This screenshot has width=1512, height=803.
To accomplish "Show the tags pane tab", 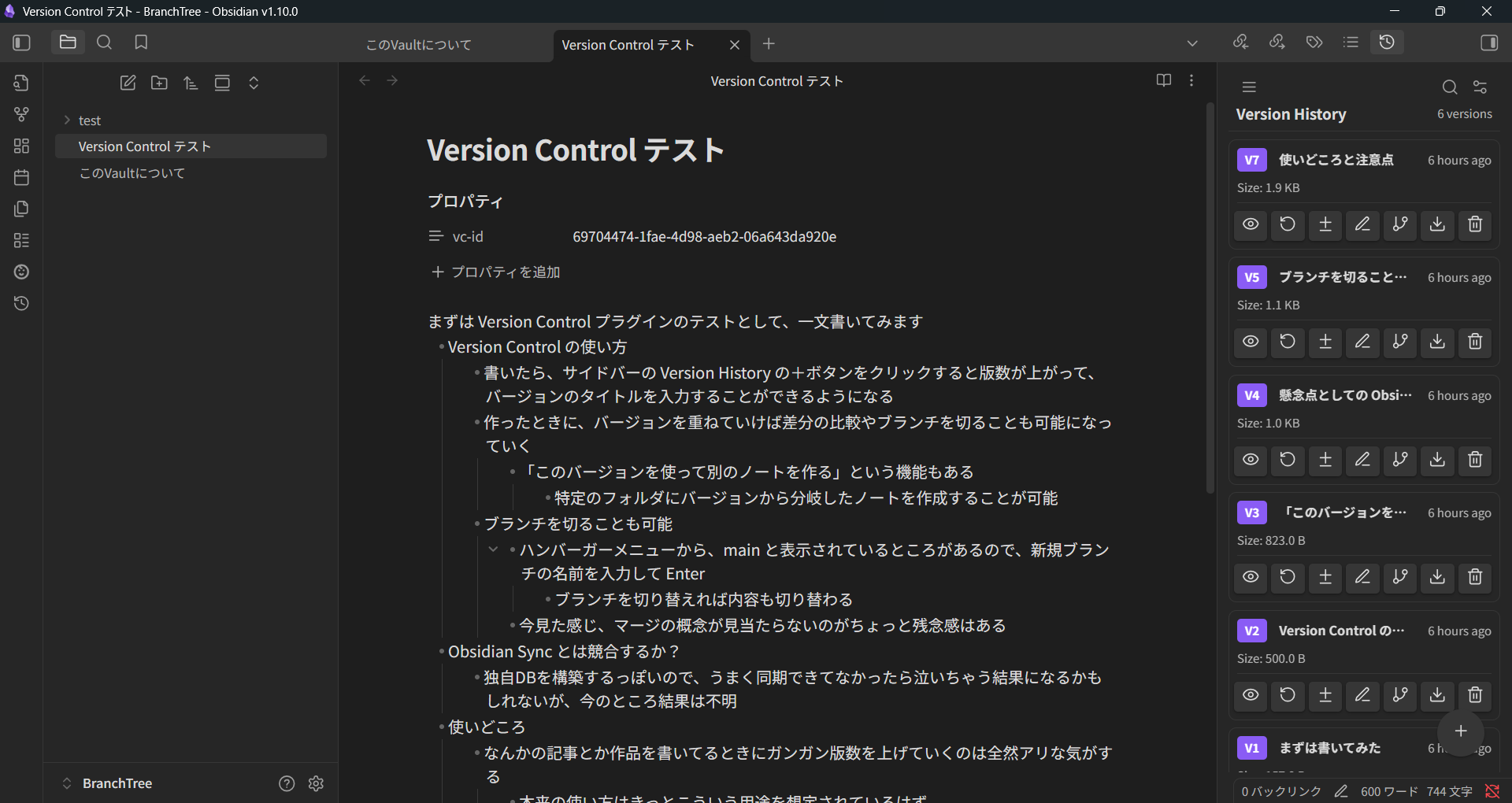I will pos(1314,43).
